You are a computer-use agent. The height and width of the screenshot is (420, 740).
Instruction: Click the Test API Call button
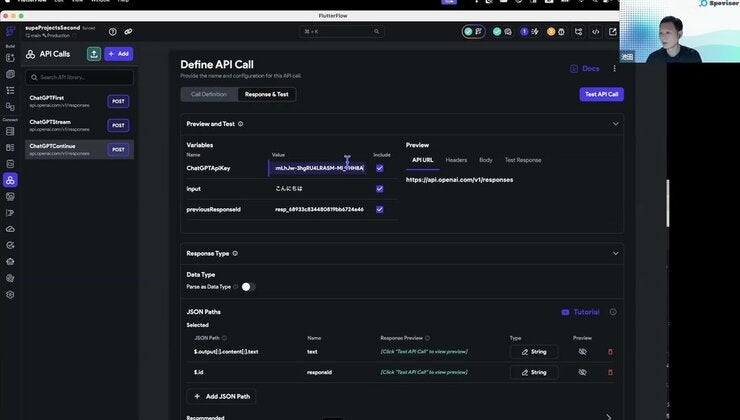click(x=602, y=94)
